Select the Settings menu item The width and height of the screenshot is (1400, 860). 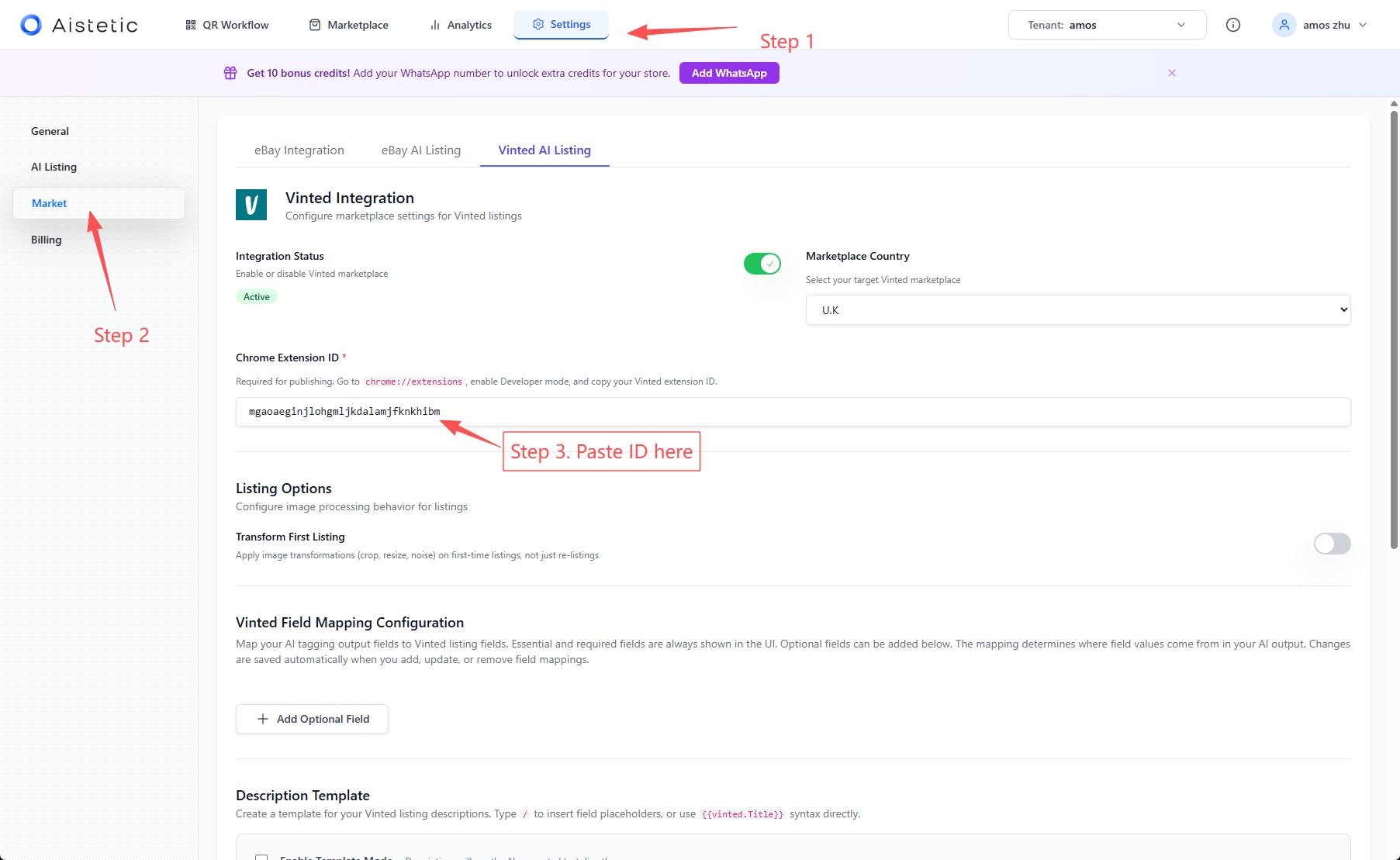pos(561,24)
